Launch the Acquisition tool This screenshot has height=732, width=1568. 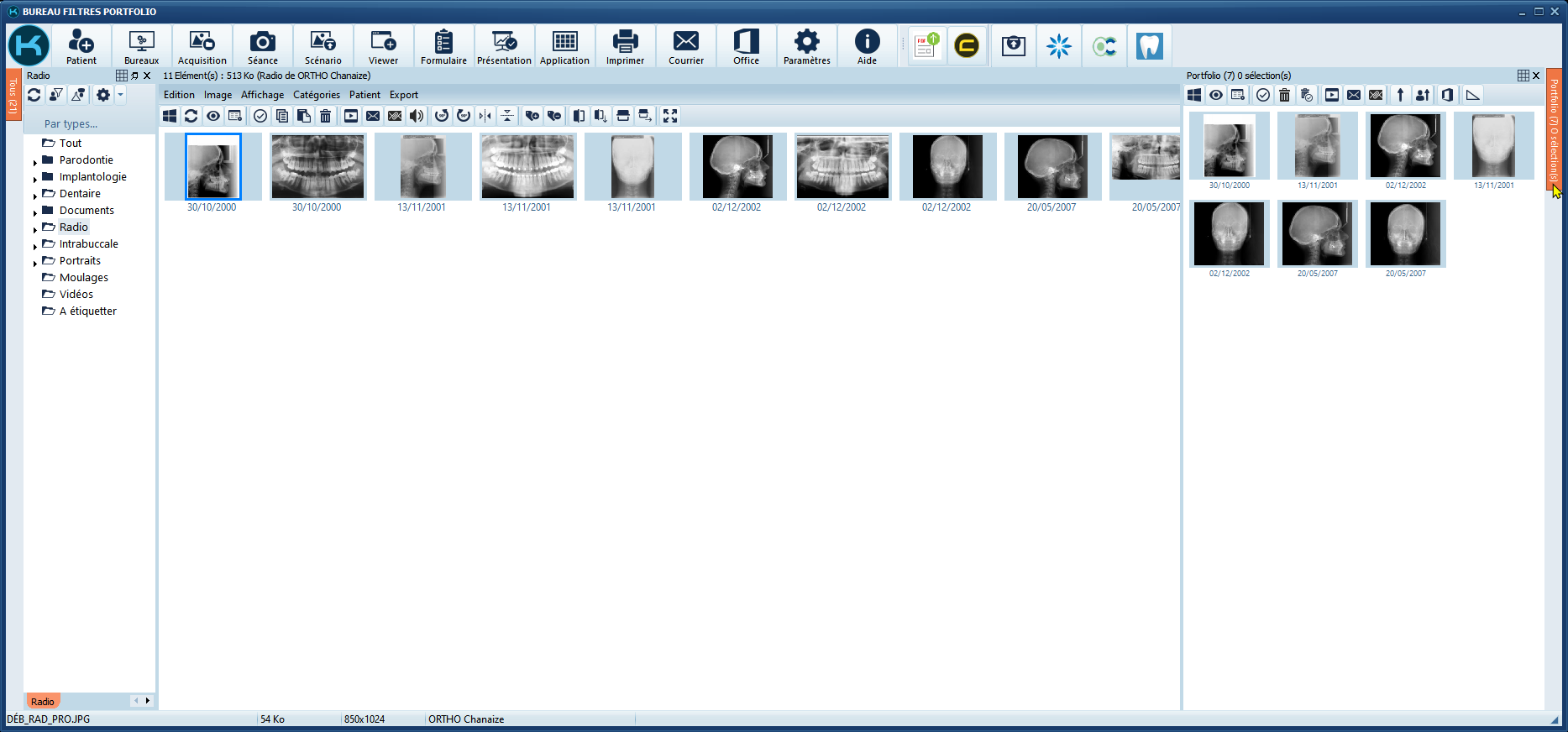tap(202, 46)
